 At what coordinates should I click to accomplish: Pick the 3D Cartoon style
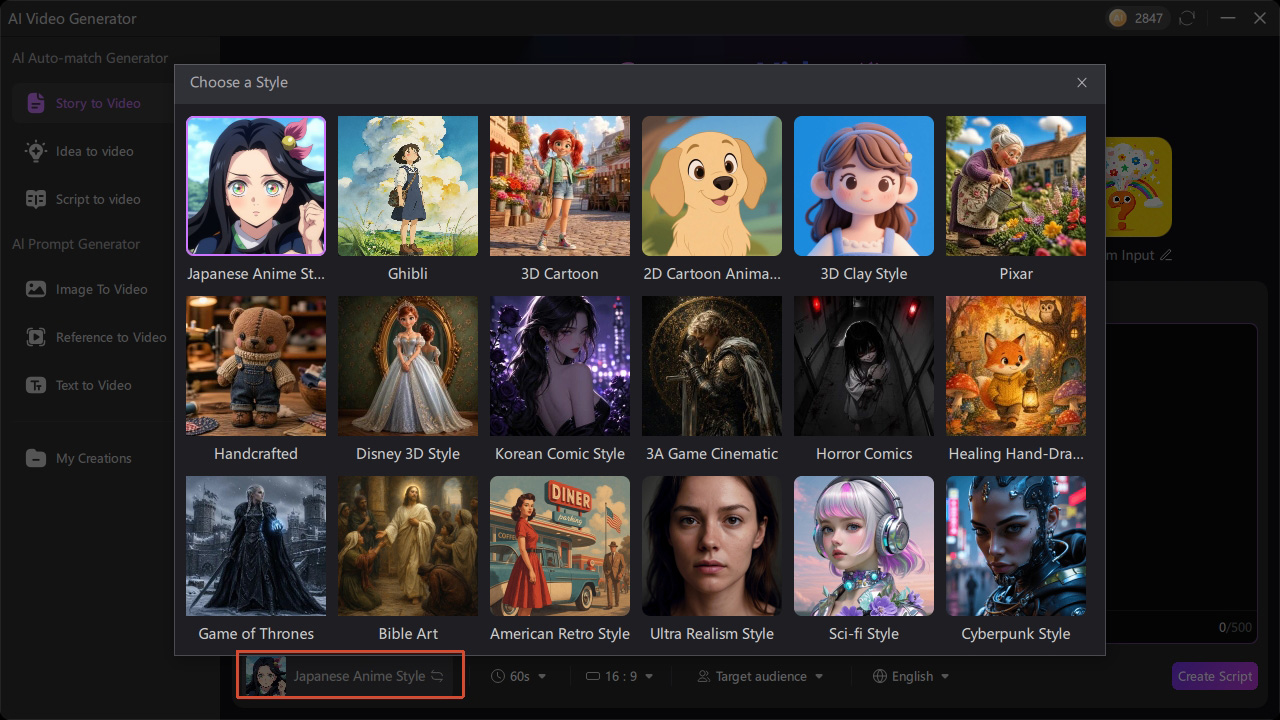pyautogui.click(x=560, y=186)
